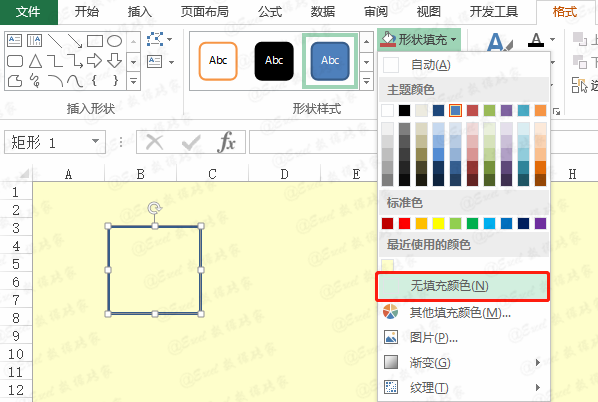Viewport: 598px width, 402px height.
Task: Expand the shape styles gallery More button
Action: 366,81
